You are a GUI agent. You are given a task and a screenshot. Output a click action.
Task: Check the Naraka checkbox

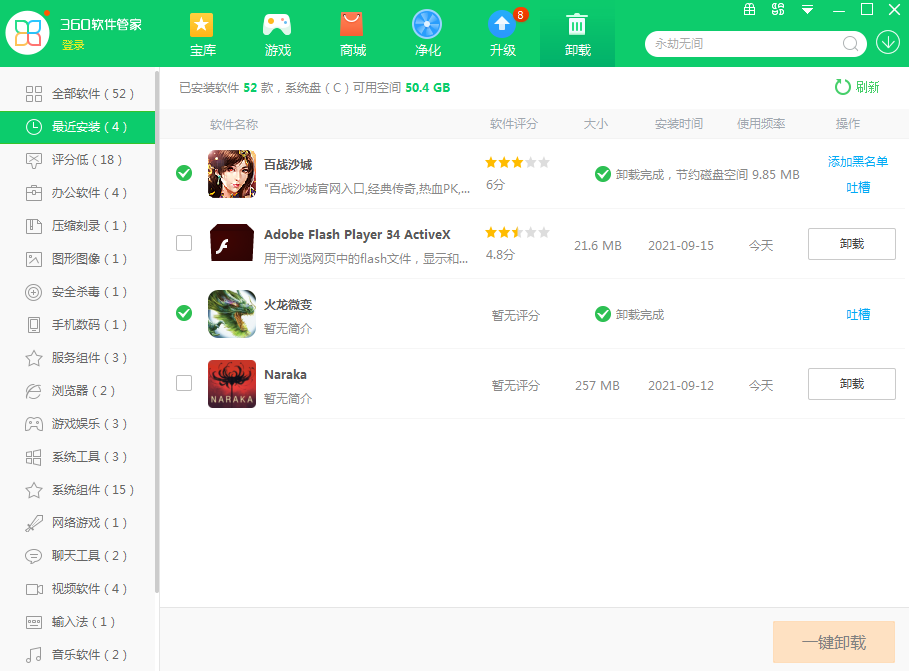click(x=184, y=383)
